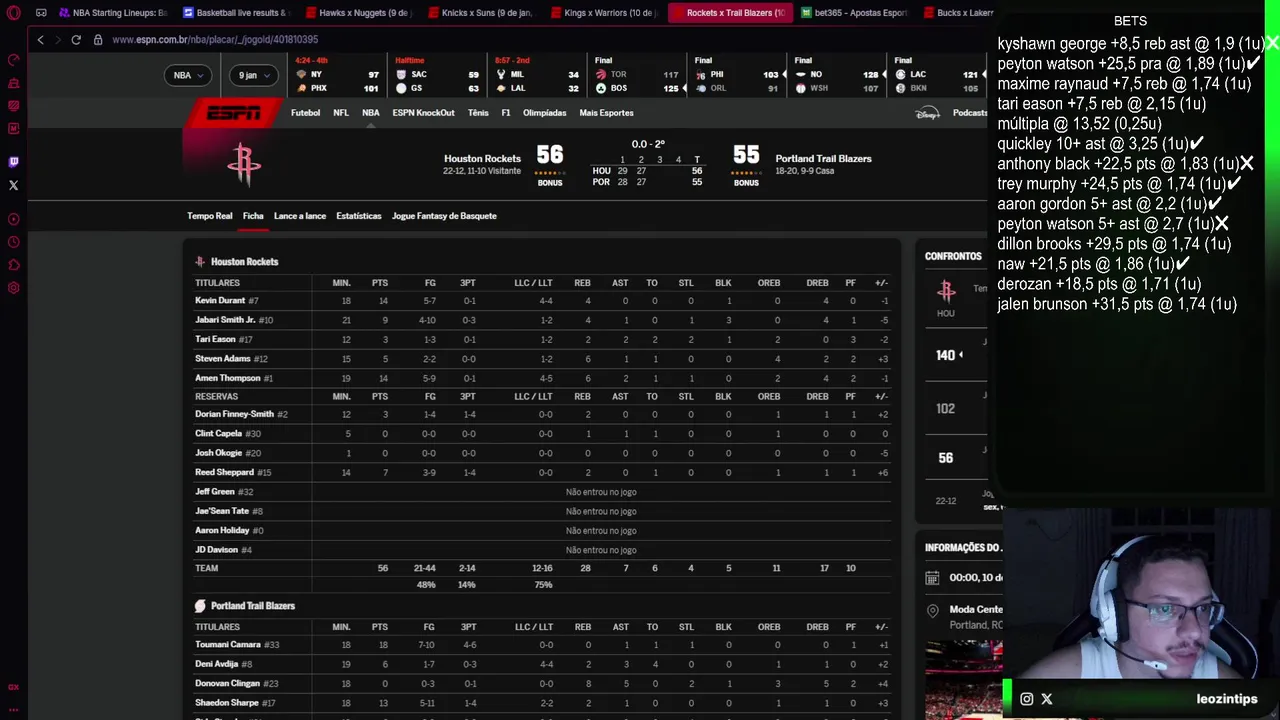This screenshot has height=720, width=1280.
Task: Open Futebol in ESPN navigation
Action: tap(305, 113)
